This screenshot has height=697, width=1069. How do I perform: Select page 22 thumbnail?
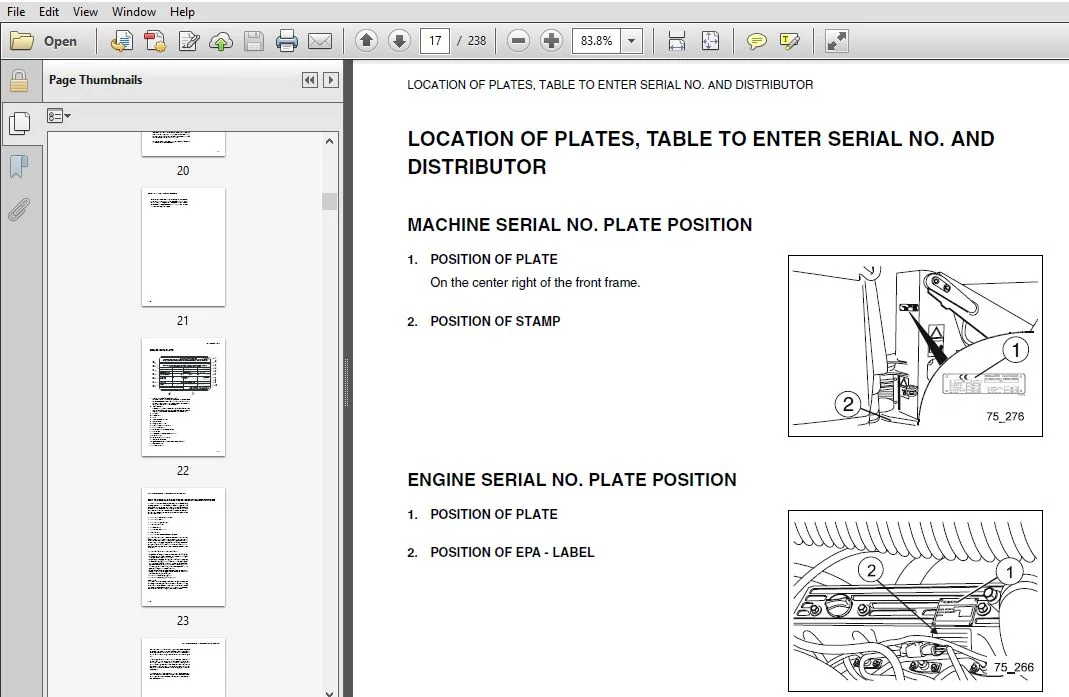click(183, 397)
